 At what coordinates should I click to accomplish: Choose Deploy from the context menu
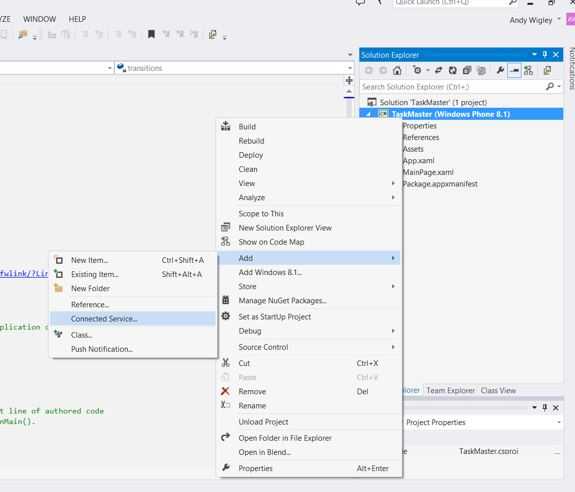coord(310,155)
